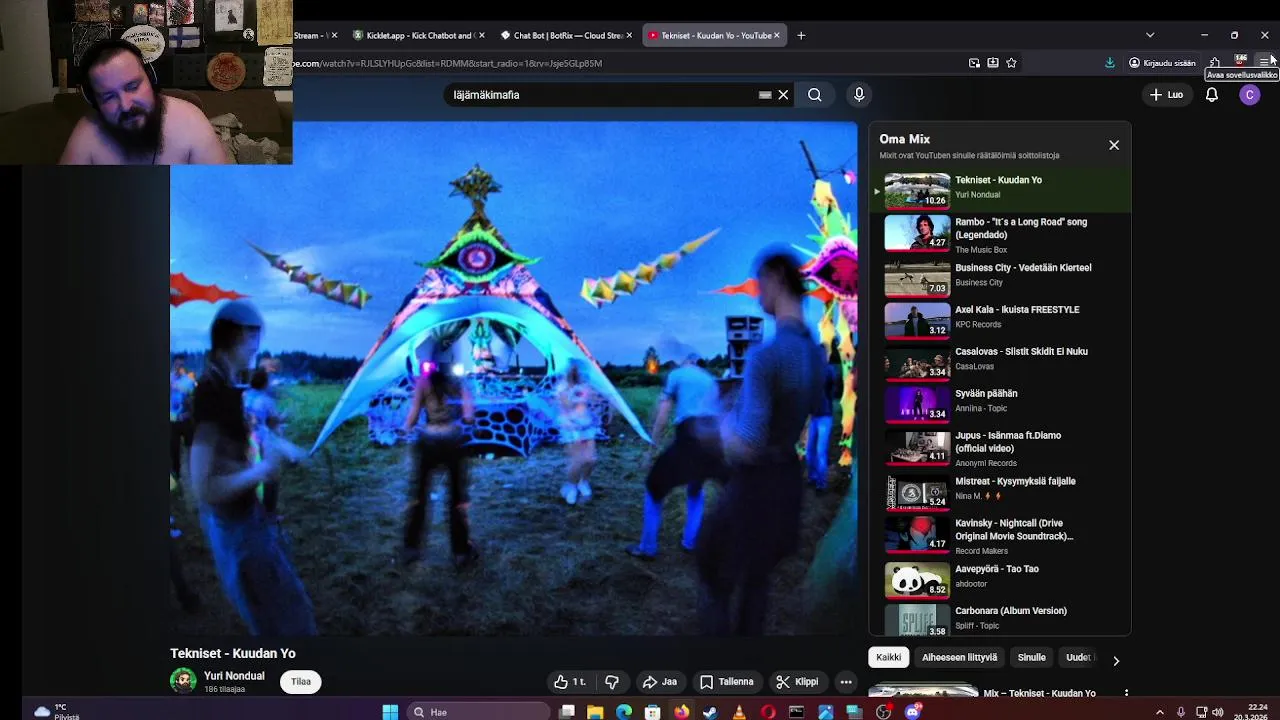This screenshot has width=1280, height=720.
Task: Open more video actions ellipsis
Action: 846,682
